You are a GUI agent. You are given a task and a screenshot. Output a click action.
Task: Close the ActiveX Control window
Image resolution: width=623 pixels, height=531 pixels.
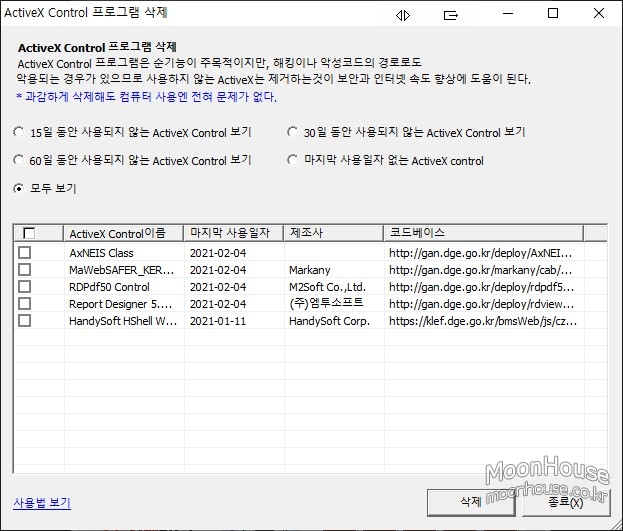tap(599, 13)
